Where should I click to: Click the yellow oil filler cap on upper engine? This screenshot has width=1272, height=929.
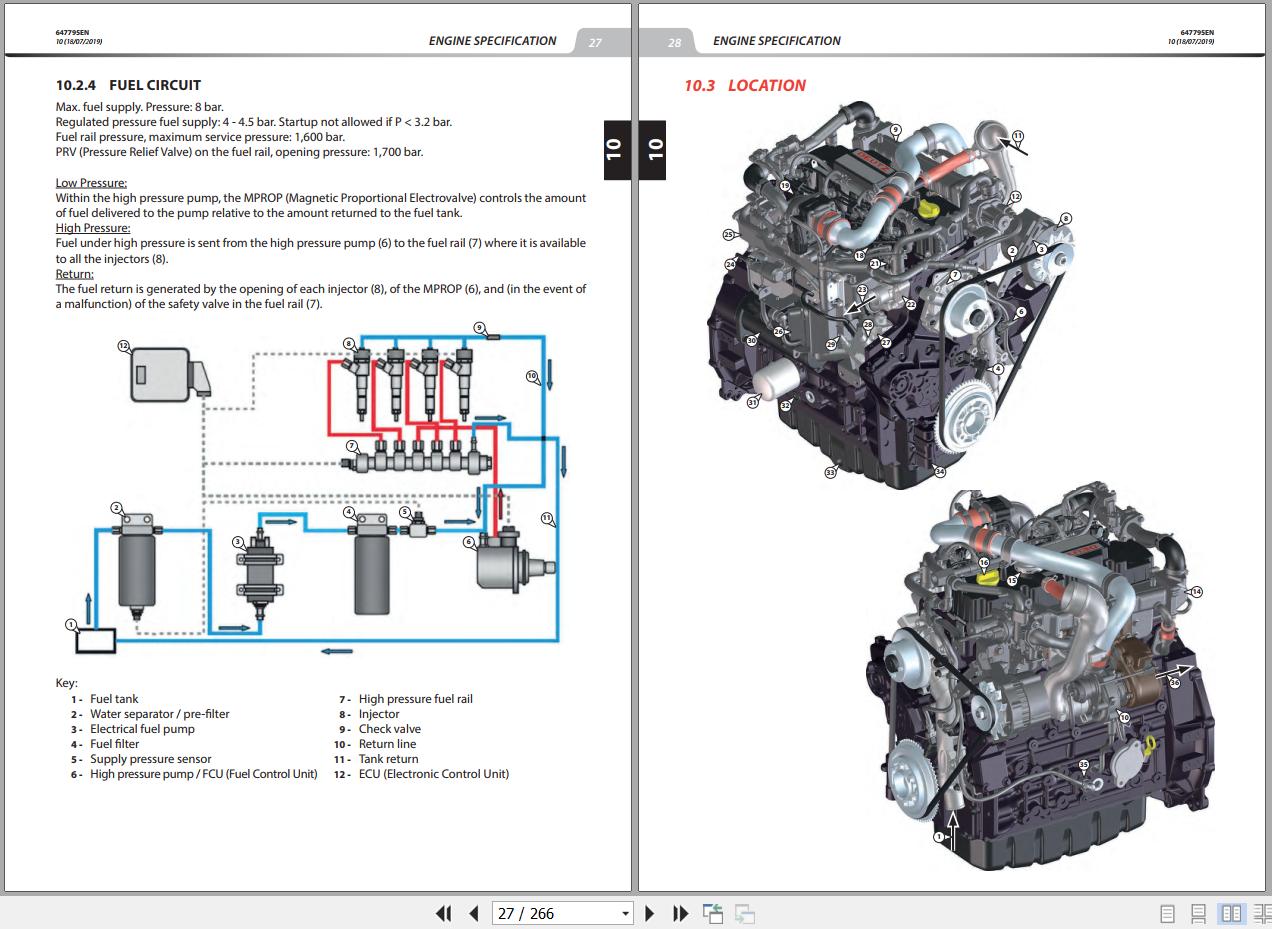point(931,211)
